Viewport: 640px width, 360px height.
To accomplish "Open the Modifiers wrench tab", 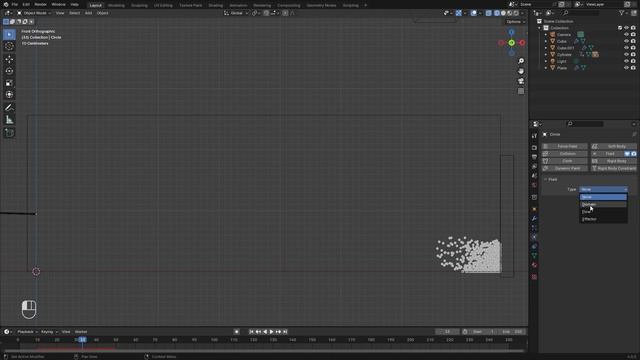I will (534, 219).
